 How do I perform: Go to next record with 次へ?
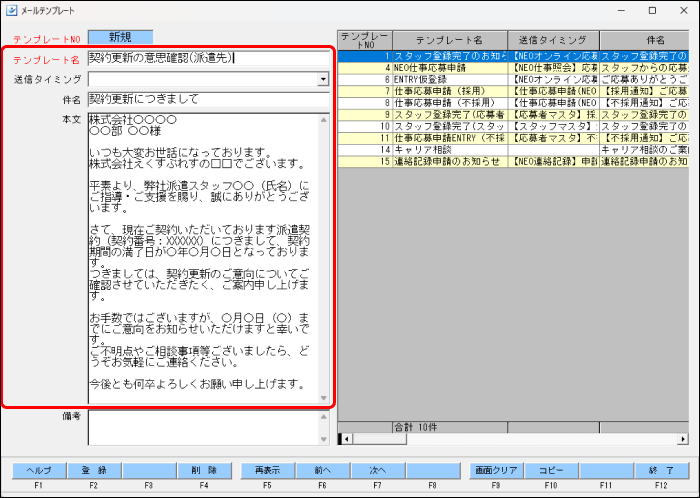point(378,470)
